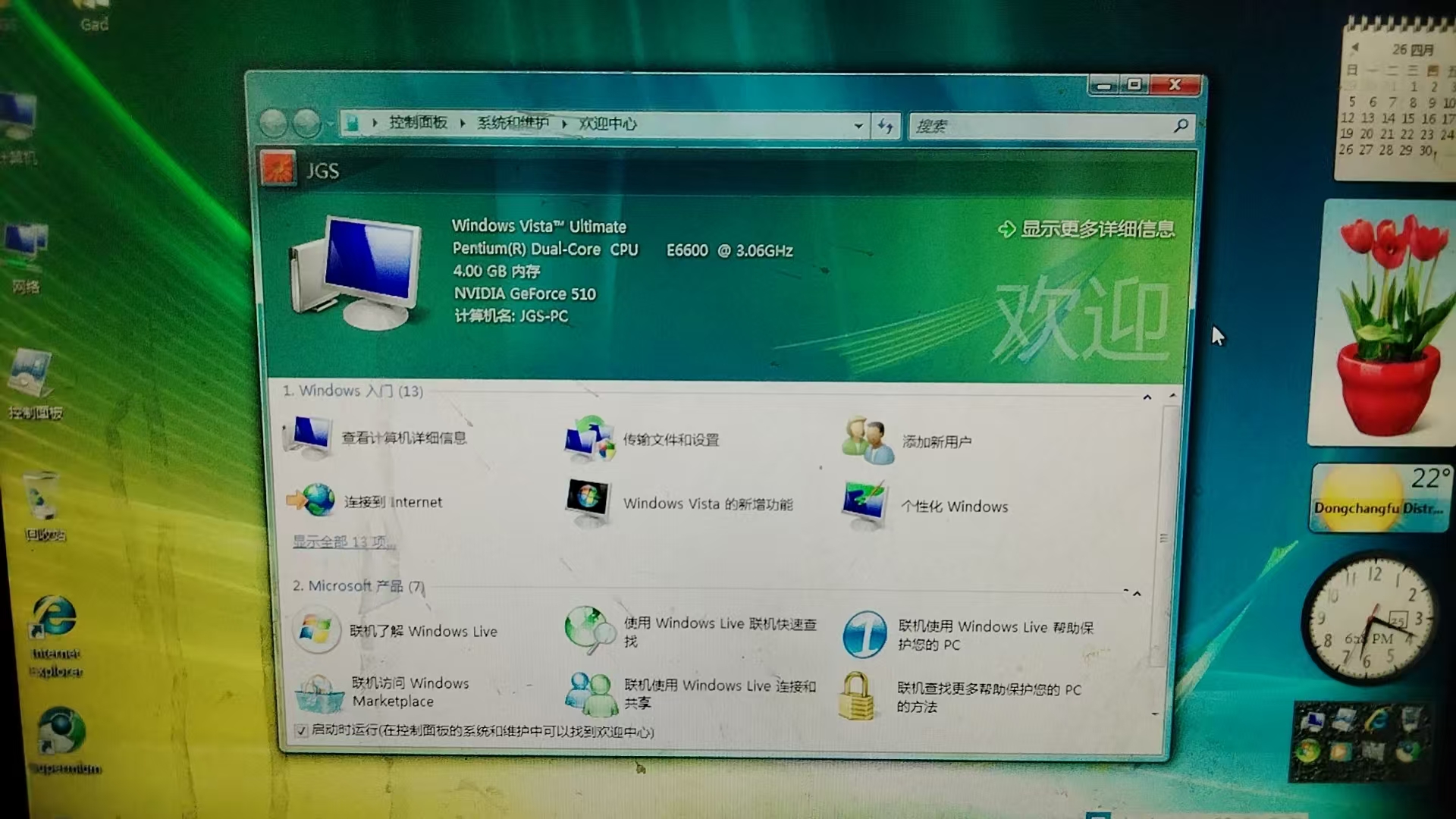Open 添加新用户 users icon
1456x819 pixels.
868,440
